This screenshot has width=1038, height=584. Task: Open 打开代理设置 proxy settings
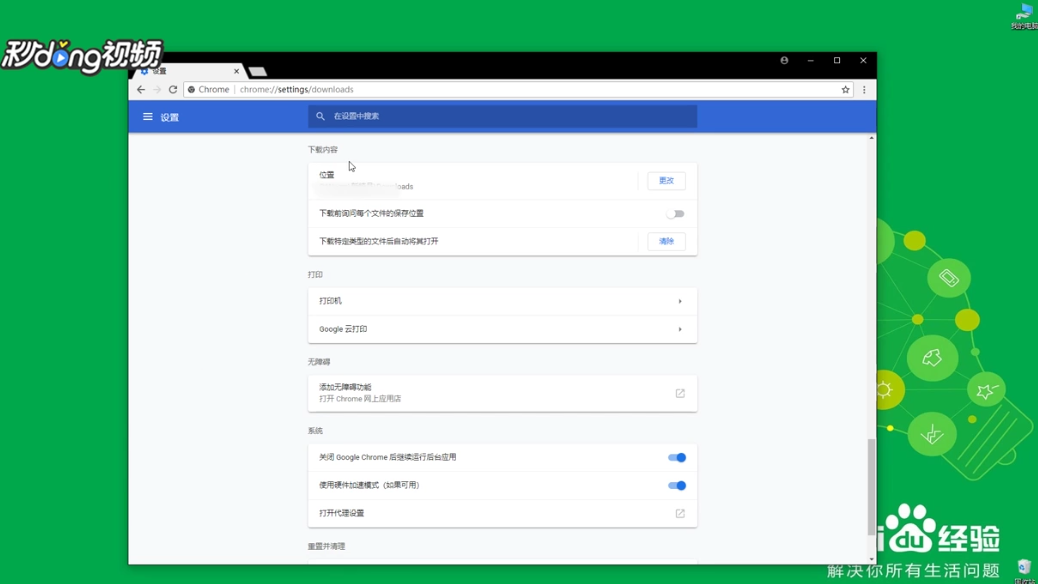(502, 513)
